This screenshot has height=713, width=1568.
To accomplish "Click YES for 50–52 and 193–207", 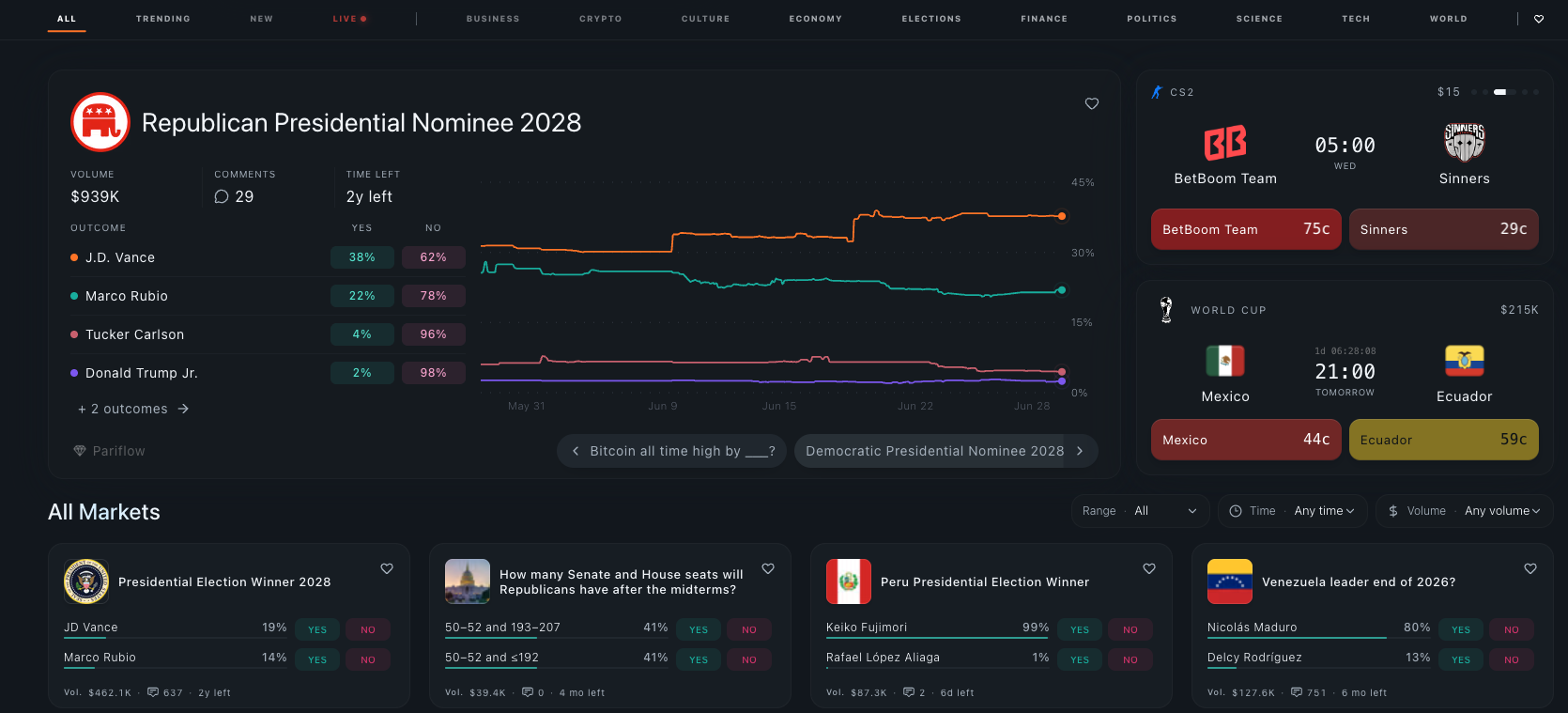I will click(x=699, y=629).
